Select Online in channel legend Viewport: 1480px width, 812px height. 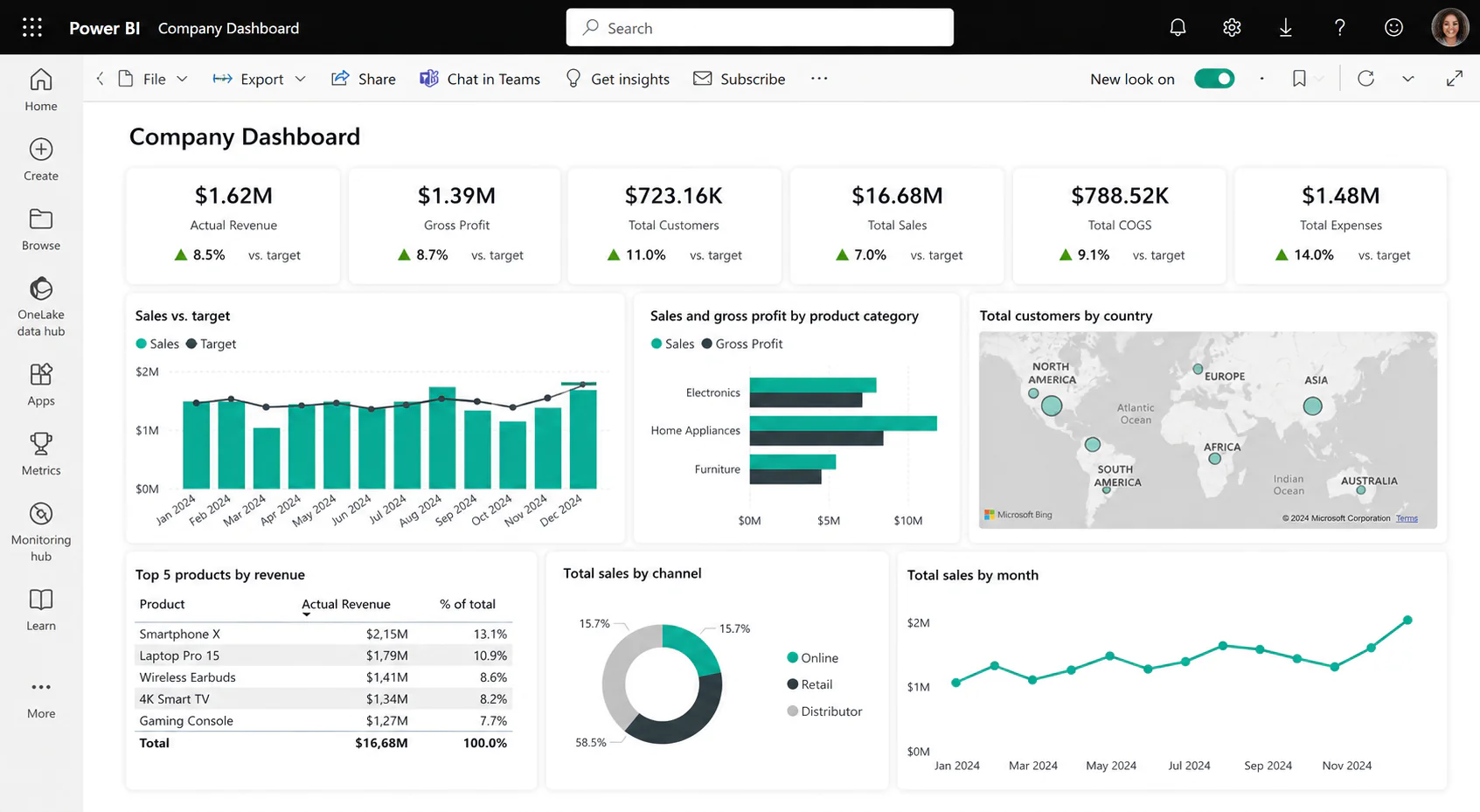(812, 658)
